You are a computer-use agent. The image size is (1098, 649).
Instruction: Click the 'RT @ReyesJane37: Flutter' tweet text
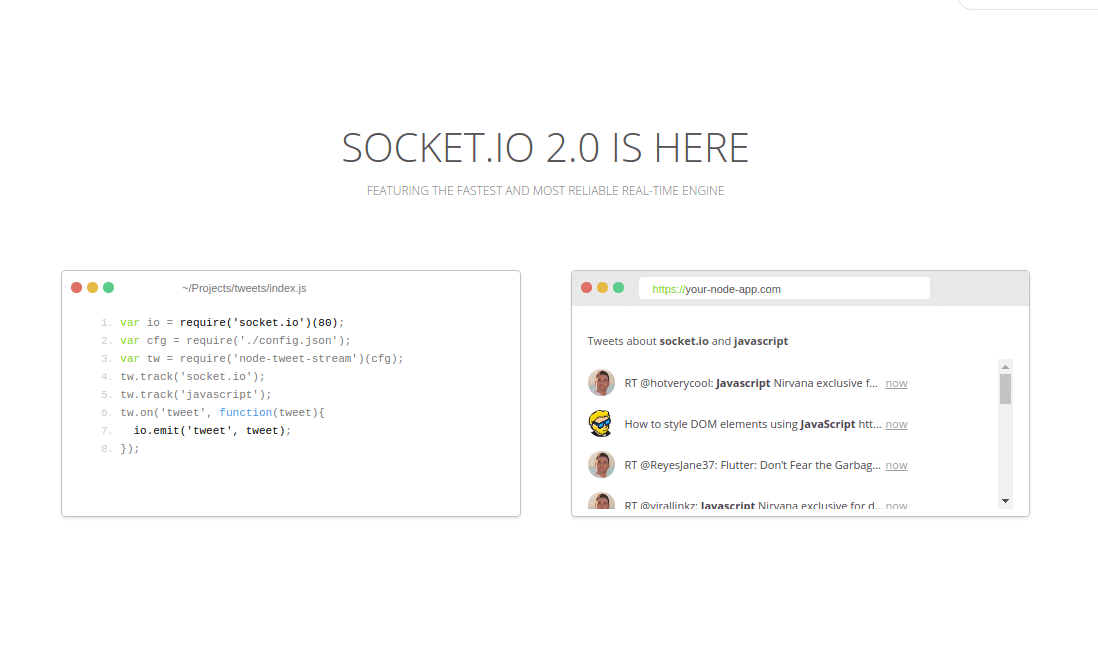pyautogui.click(x=752, y=466)
